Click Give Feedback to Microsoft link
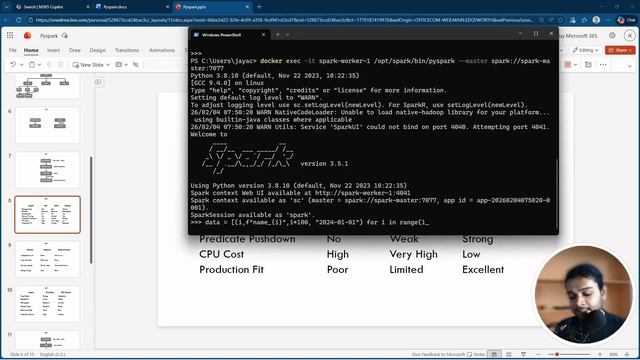Screen dimensions: 640x360 pyautogui.click(x=438, y=355)
